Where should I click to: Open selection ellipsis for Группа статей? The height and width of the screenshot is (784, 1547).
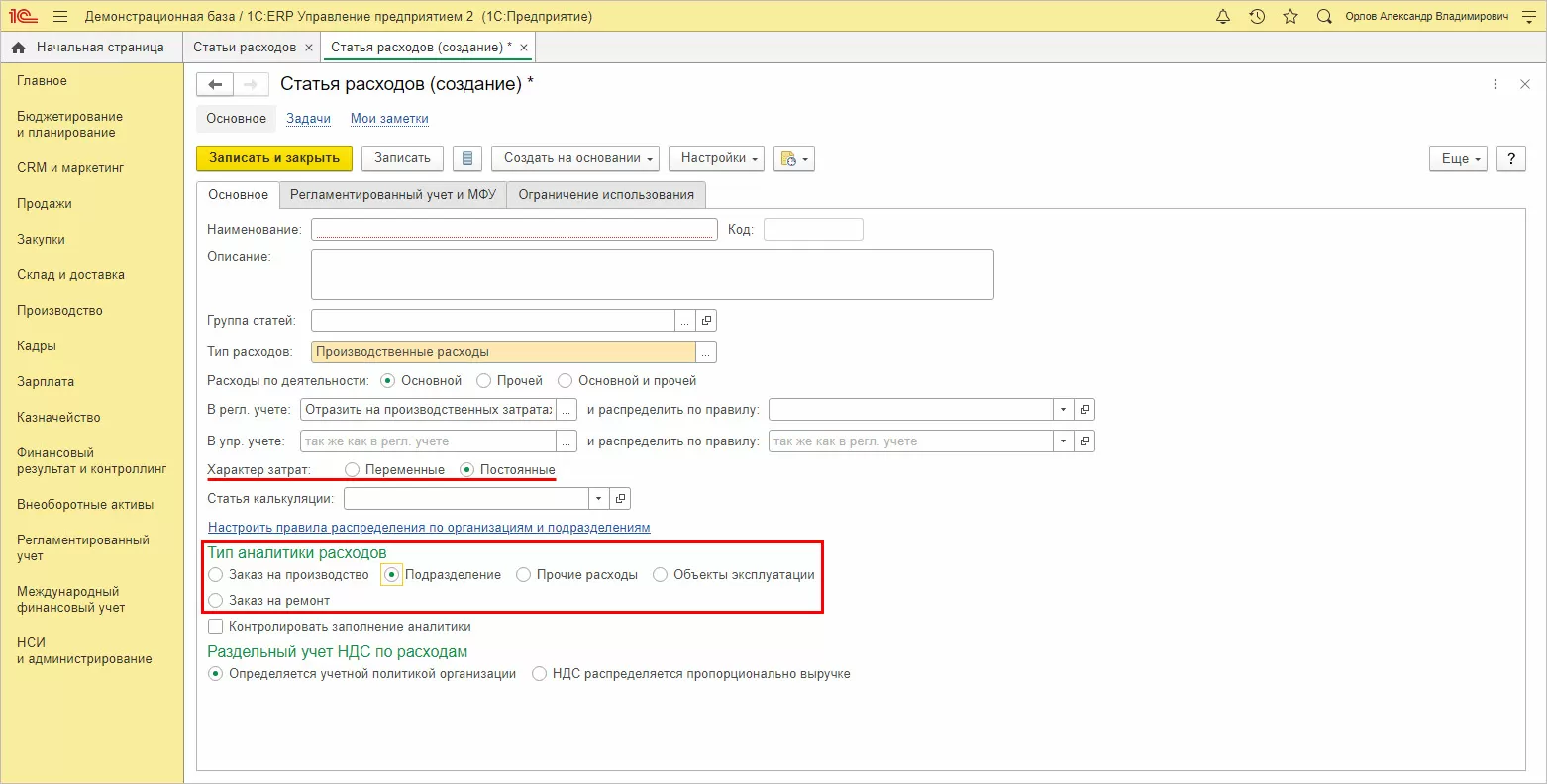pos(685,321)
